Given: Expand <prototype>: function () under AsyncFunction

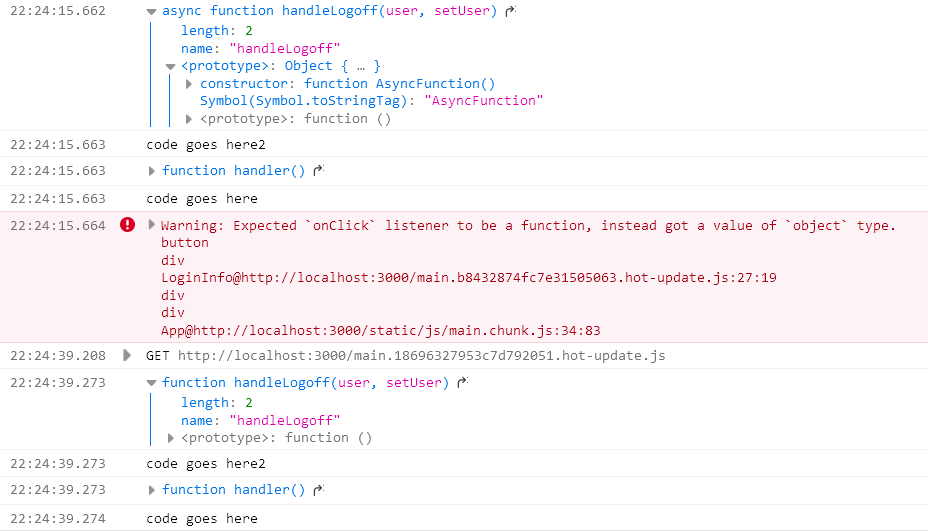Looking at the screenshot, I should click(189, 119).
